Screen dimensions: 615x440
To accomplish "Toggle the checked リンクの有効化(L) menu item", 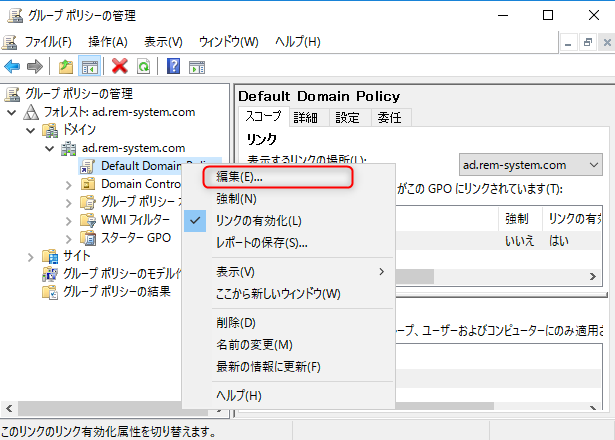I will 258,221.
